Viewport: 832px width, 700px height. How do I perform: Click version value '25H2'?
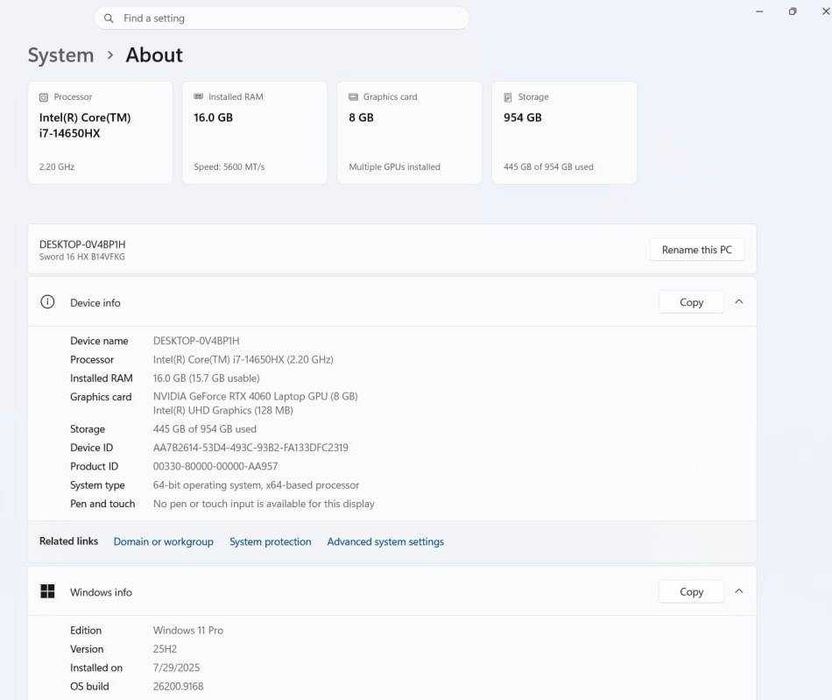[165, 649]
